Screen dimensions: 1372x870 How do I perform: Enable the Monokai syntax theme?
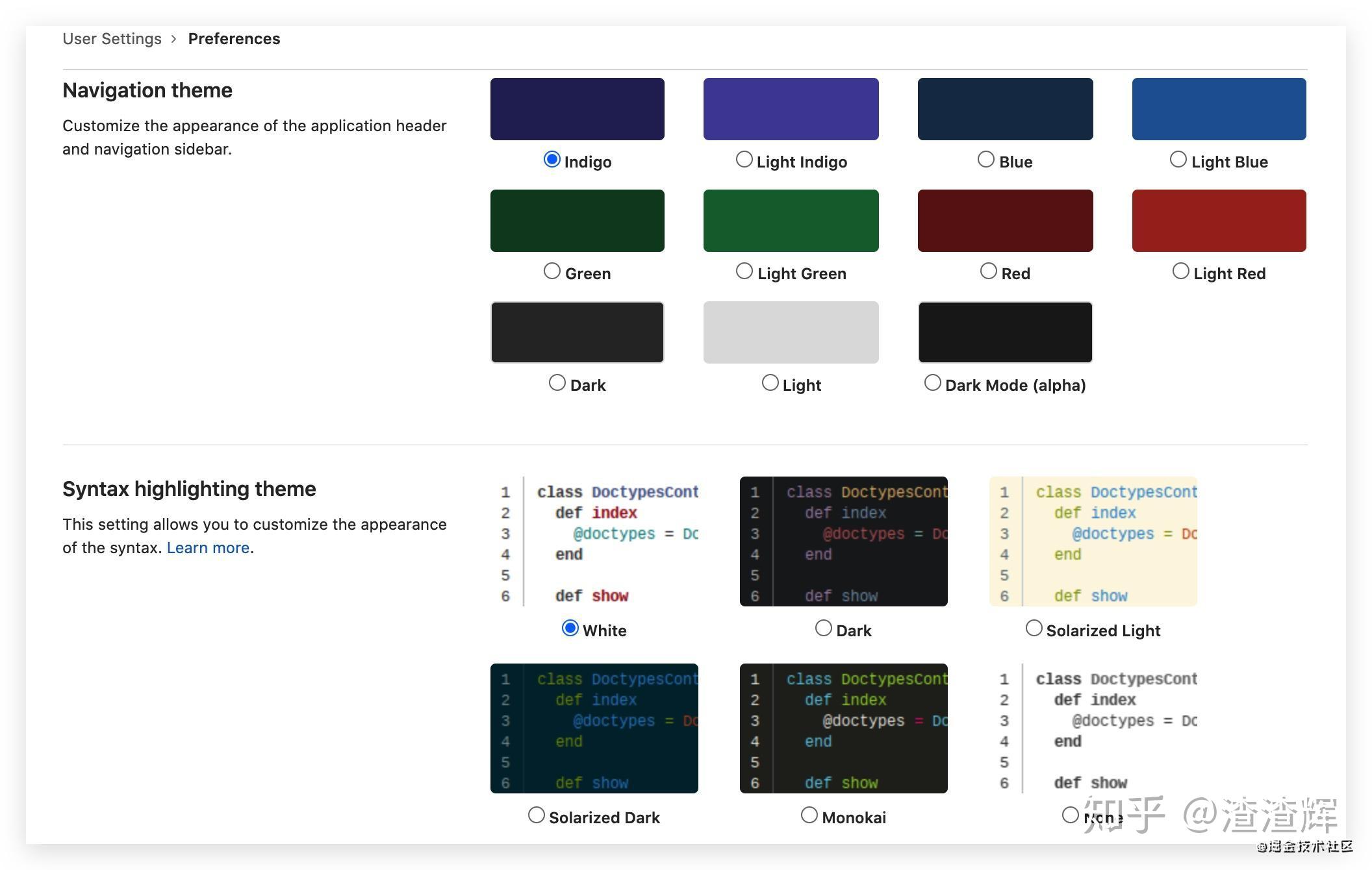click(x=809, y=815)
